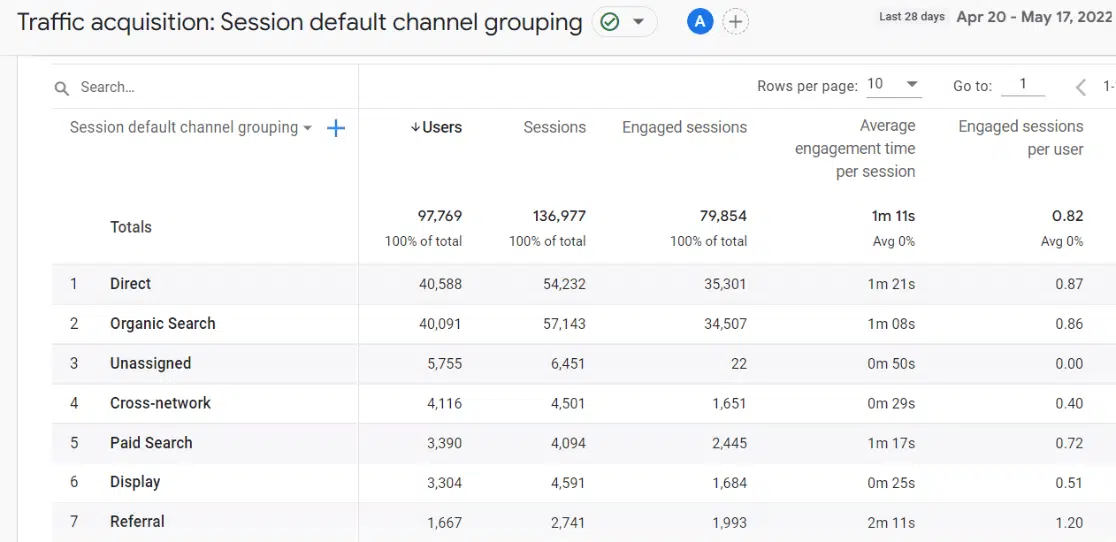
Task: Select the Direct channel row
Action: [130, 284]
